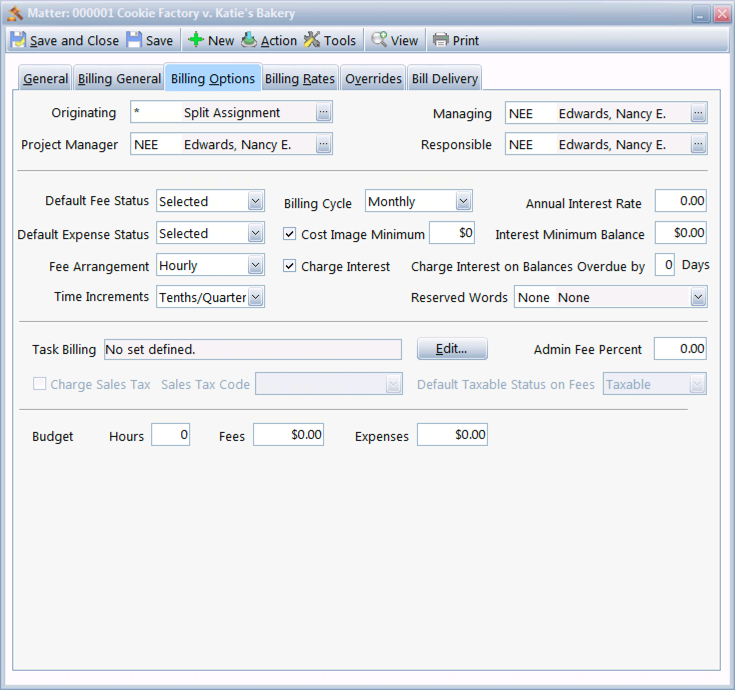Open the Tools wrench icon
Screen dimensions: 735x690
click(x=312, y=41)
